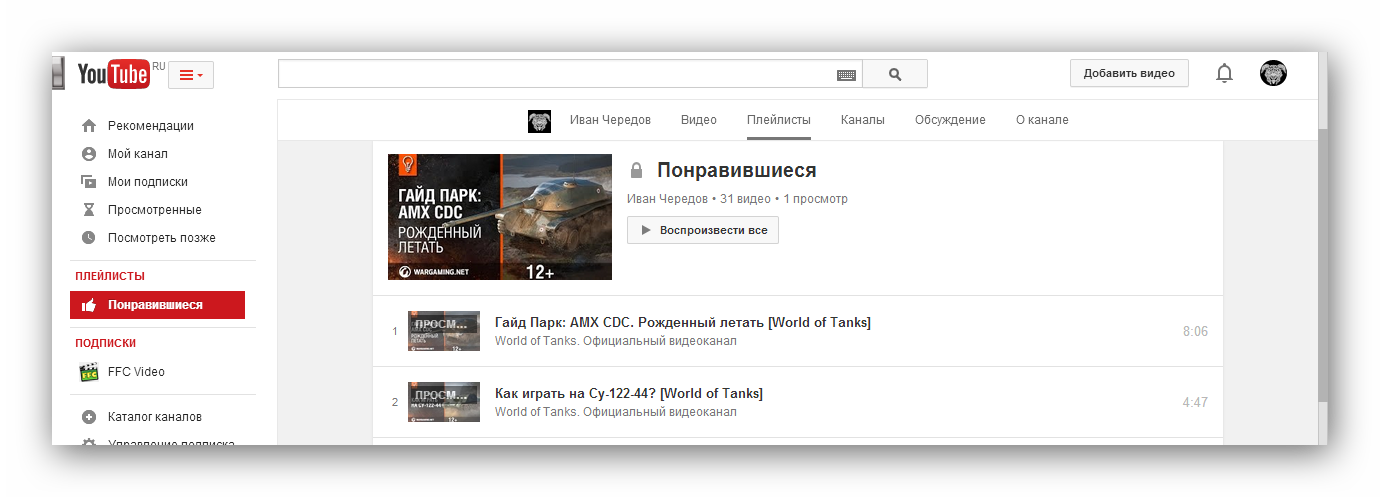Screen dimensions: 1380x497
Task: Click the subscriptions icon beside Мои подписки
Action: (x=89, y=182)
